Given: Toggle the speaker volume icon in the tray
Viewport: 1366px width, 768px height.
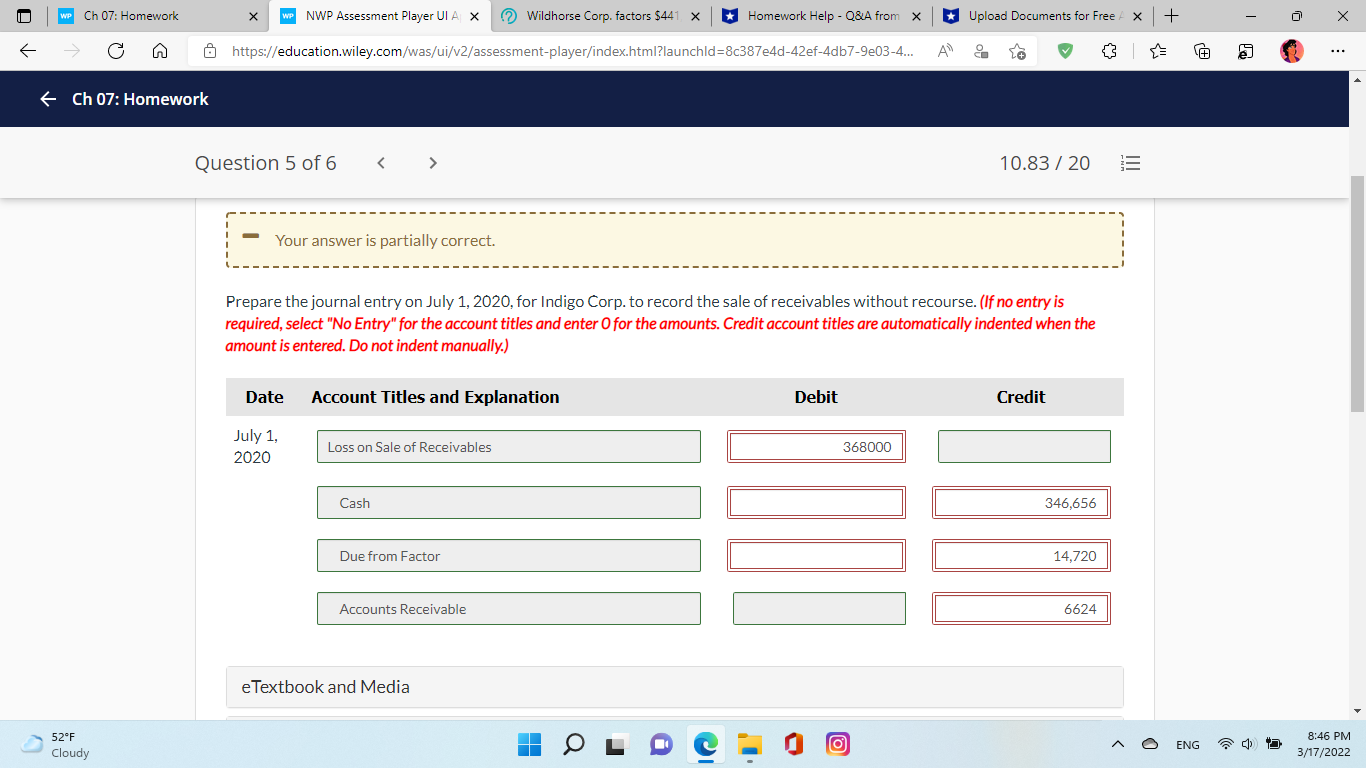Looking at the screenshot, I should coord(1248,744).
